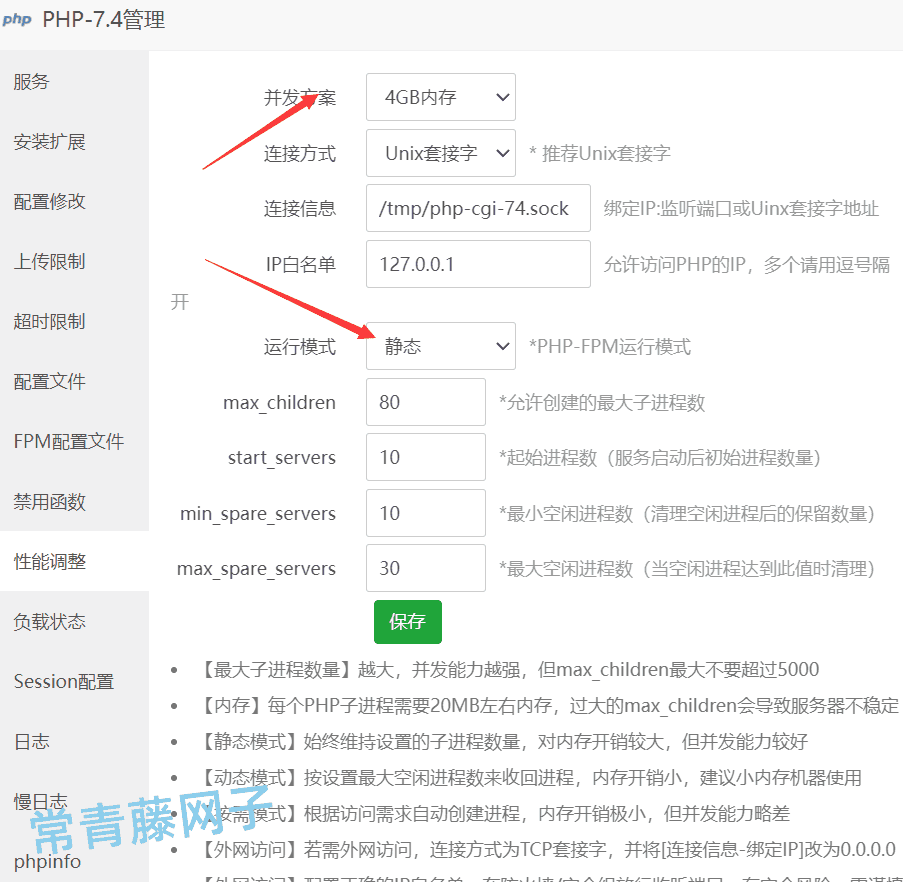Click the PHP logo icon in the header
The width and height of the screenshot is (903, 882).
[x=17, y=18]
